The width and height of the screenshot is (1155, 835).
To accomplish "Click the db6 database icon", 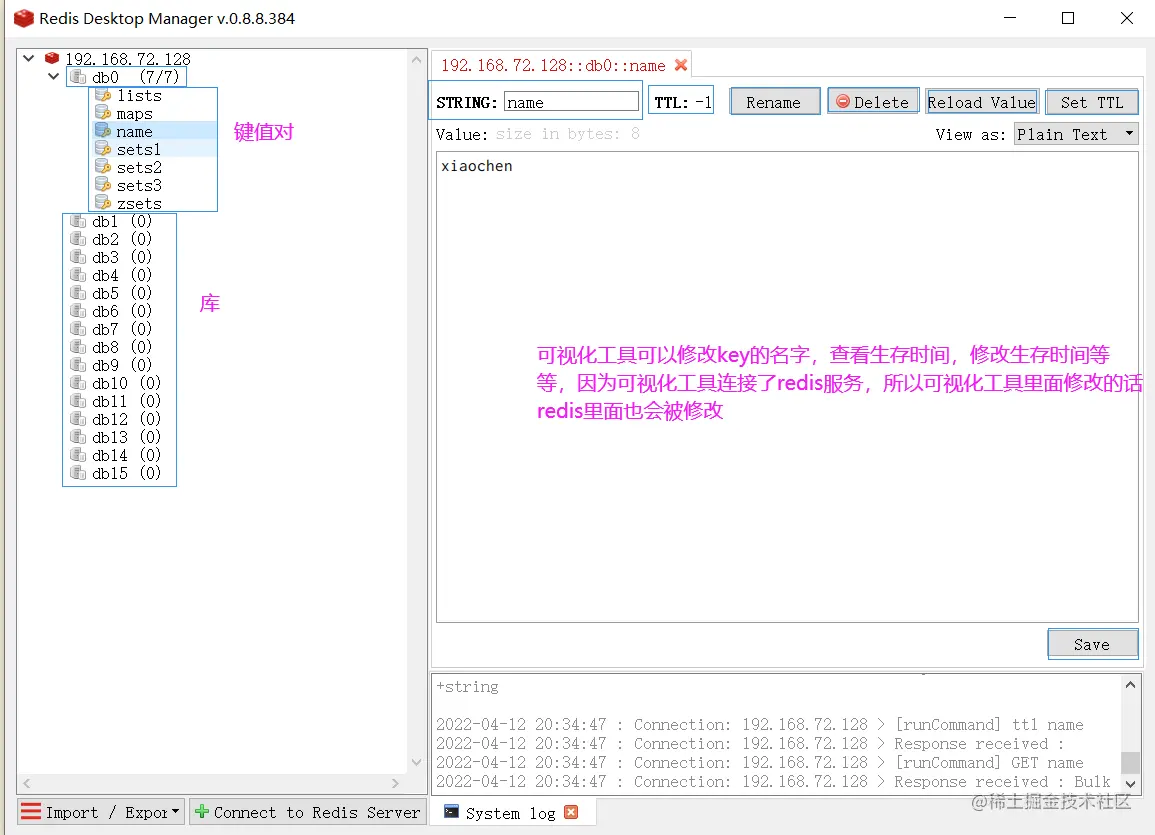I will 77,311.
